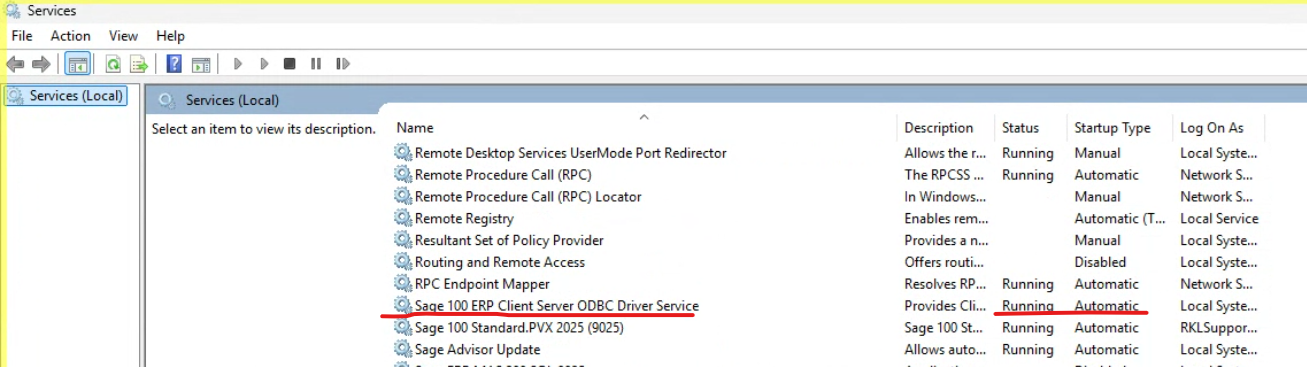Go forward with the right arrow toolbar icon
The height and width of the screenshot is (367, 1307).
41,64
